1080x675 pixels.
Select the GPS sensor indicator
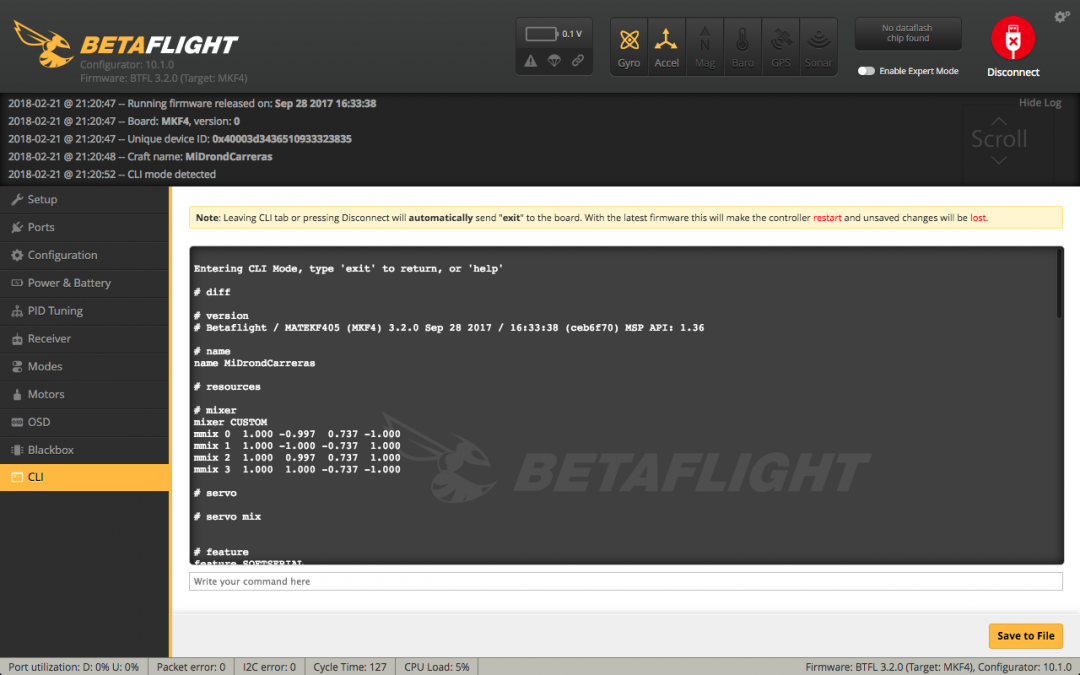pos(781,45)
